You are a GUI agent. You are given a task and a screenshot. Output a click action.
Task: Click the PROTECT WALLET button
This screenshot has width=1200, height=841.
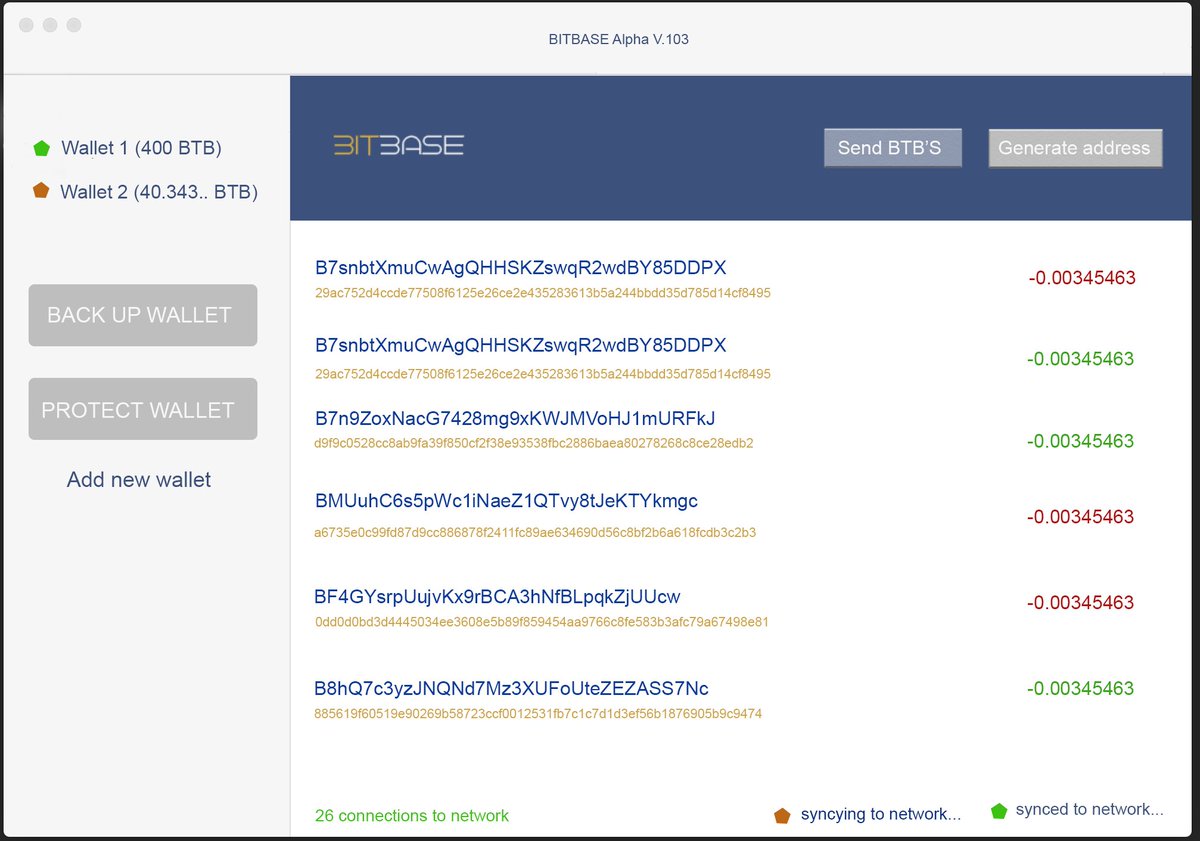point(142,408)
